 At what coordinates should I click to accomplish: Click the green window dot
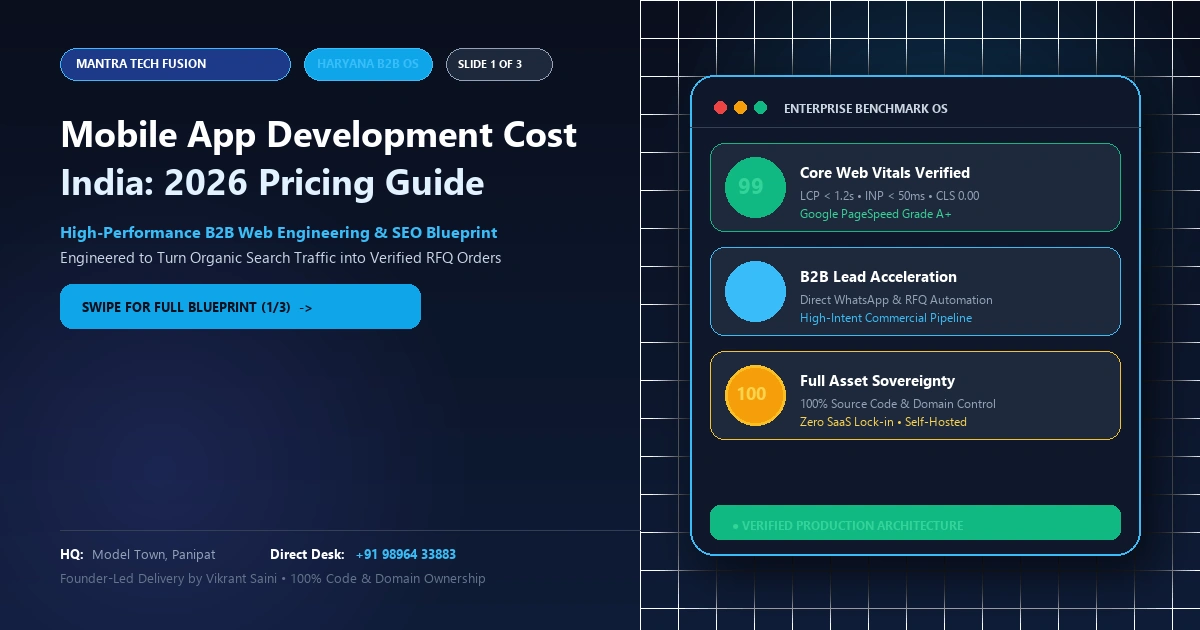pos(760,108)
